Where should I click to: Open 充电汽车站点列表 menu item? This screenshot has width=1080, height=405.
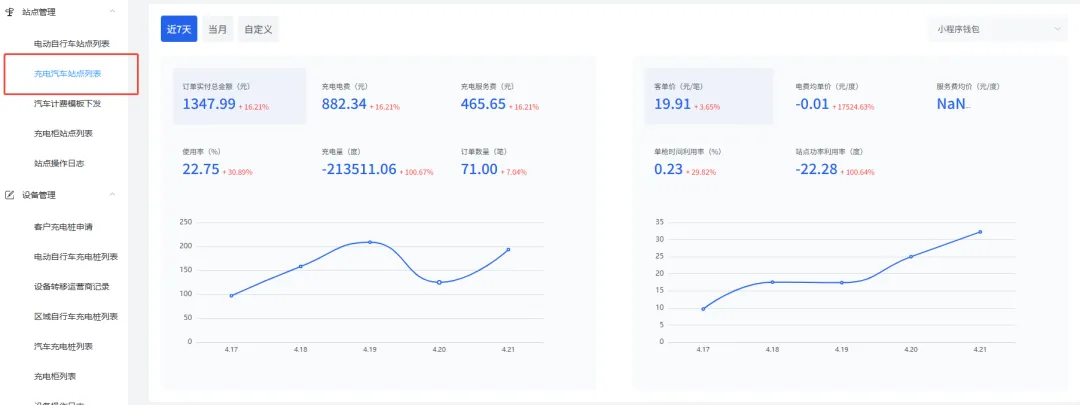tap(67, 74)
